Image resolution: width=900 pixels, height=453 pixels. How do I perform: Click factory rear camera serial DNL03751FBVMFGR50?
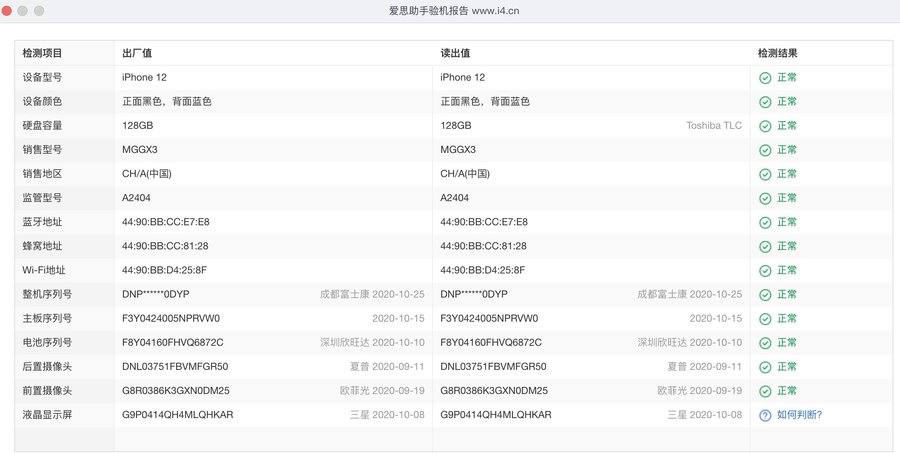tap(175, 366)
